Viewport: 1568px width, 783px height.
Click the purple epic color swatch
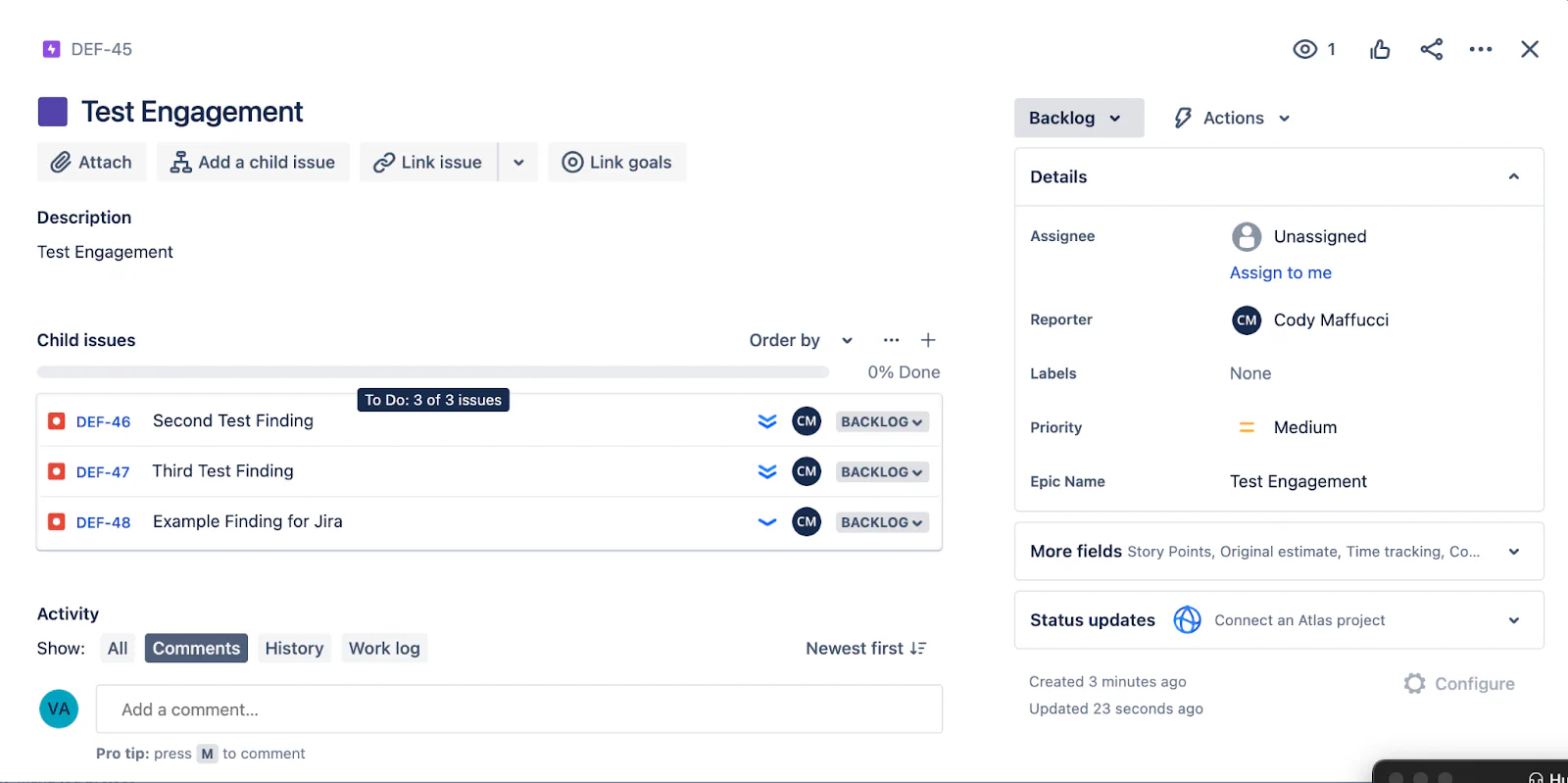click(x=53, y=112)
